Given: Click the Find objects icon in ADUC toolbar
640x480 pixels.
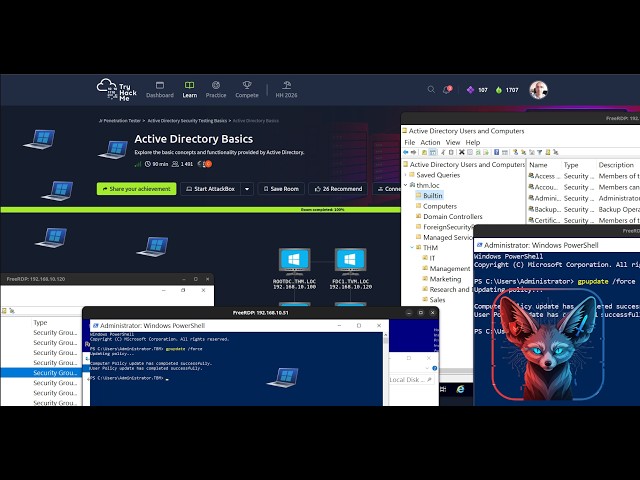Looking at the screenshot, I should click(x=548, y=152).
